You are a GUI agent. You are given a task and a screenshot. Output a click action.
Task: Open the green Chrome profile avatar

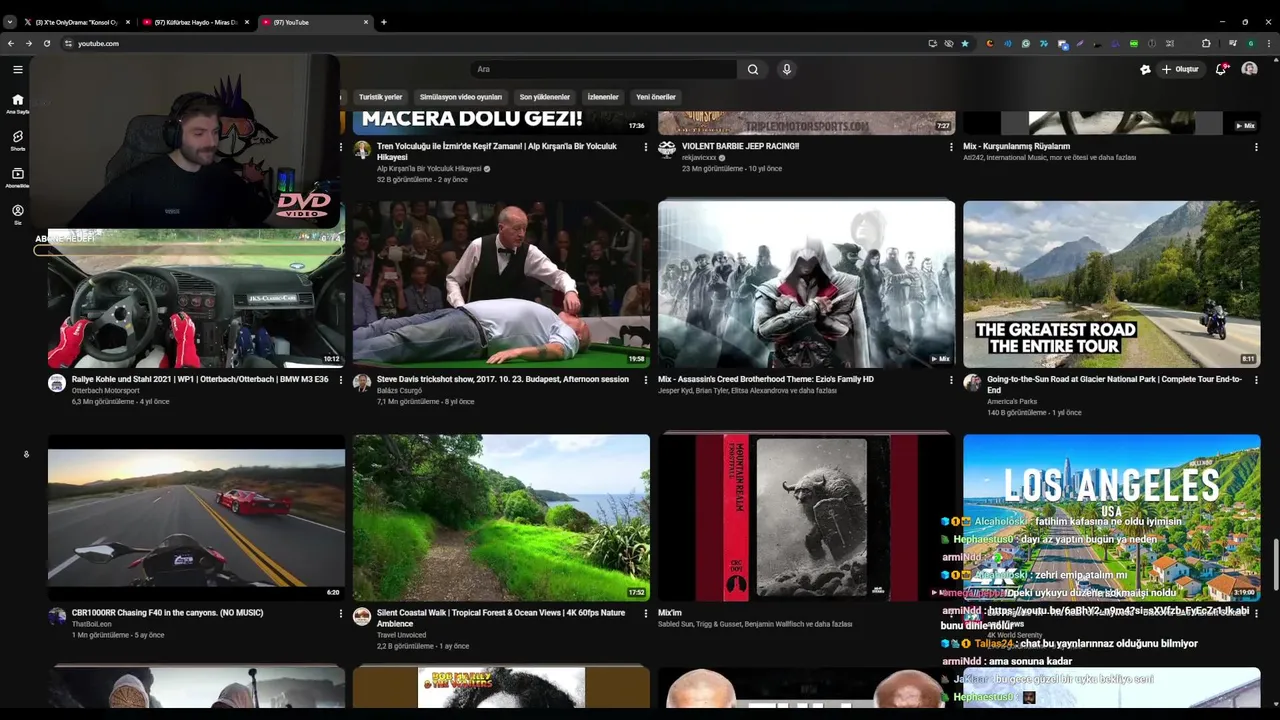pyautogui.click(x=1251, y=43)
